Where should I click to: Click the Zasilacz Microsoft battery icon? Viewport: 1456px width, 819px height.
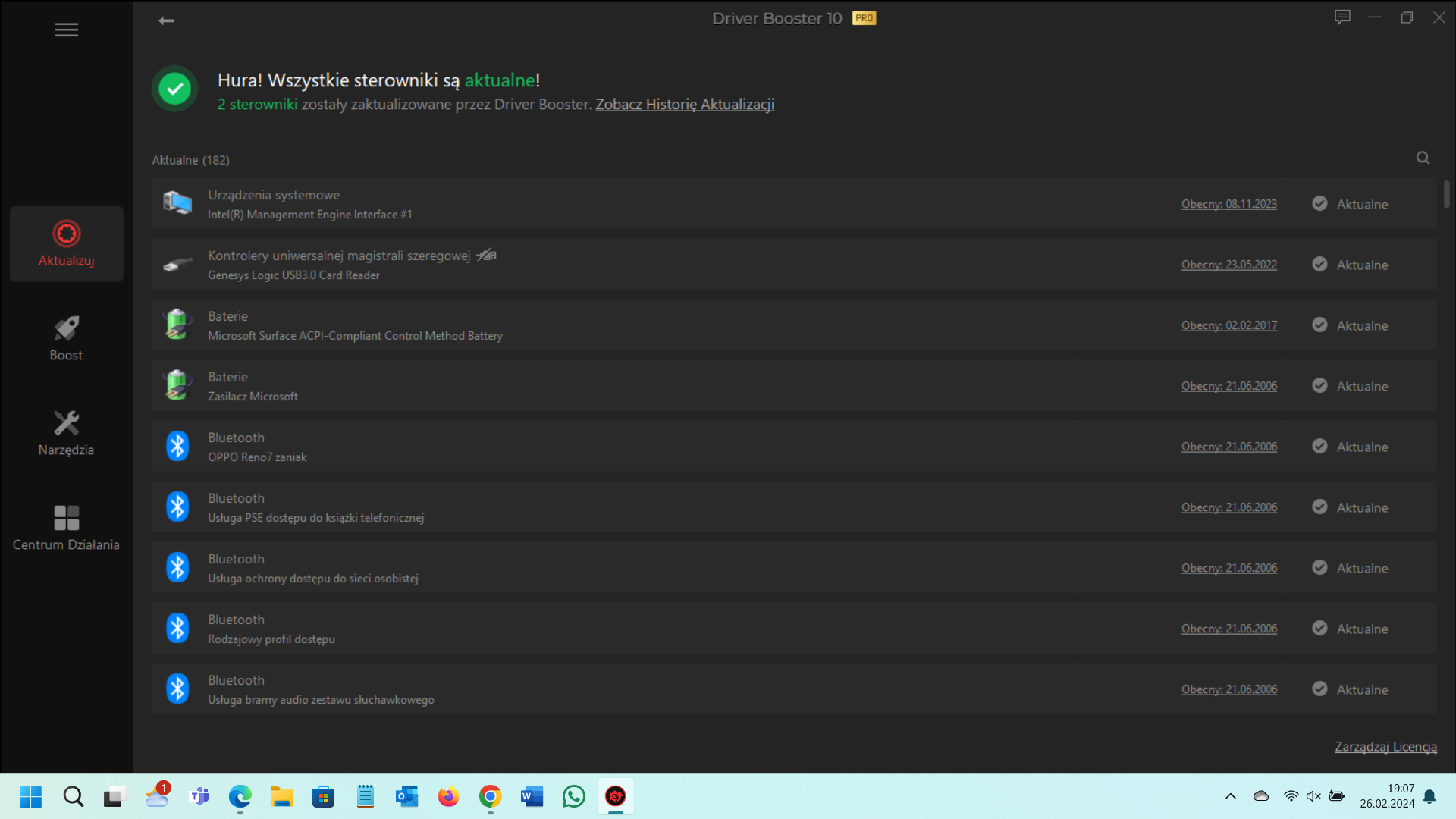point(177,385)
